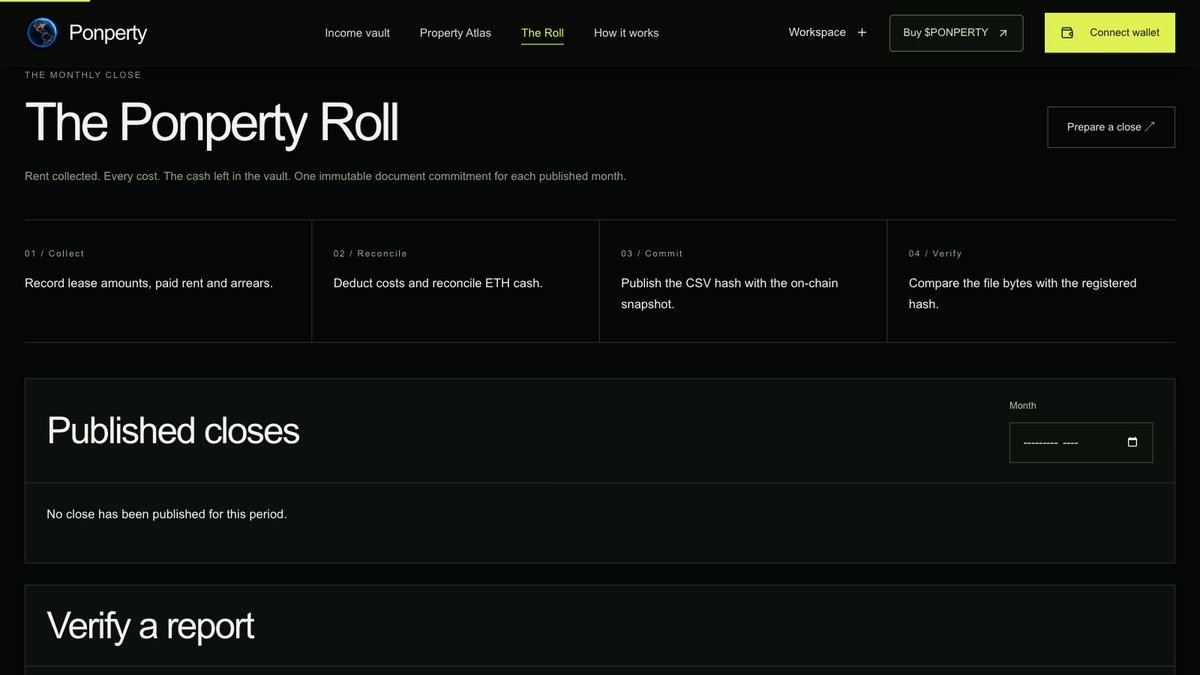The height and width of the screenshot is (675, 1200).
Task: Go to Property Atlas
Action: point(455,33)
